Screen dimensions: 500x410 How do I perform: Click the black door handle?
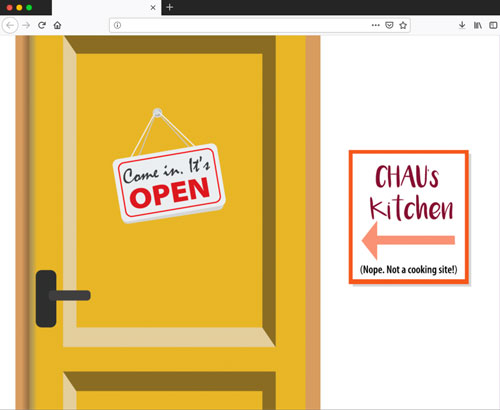pos(63,298)
